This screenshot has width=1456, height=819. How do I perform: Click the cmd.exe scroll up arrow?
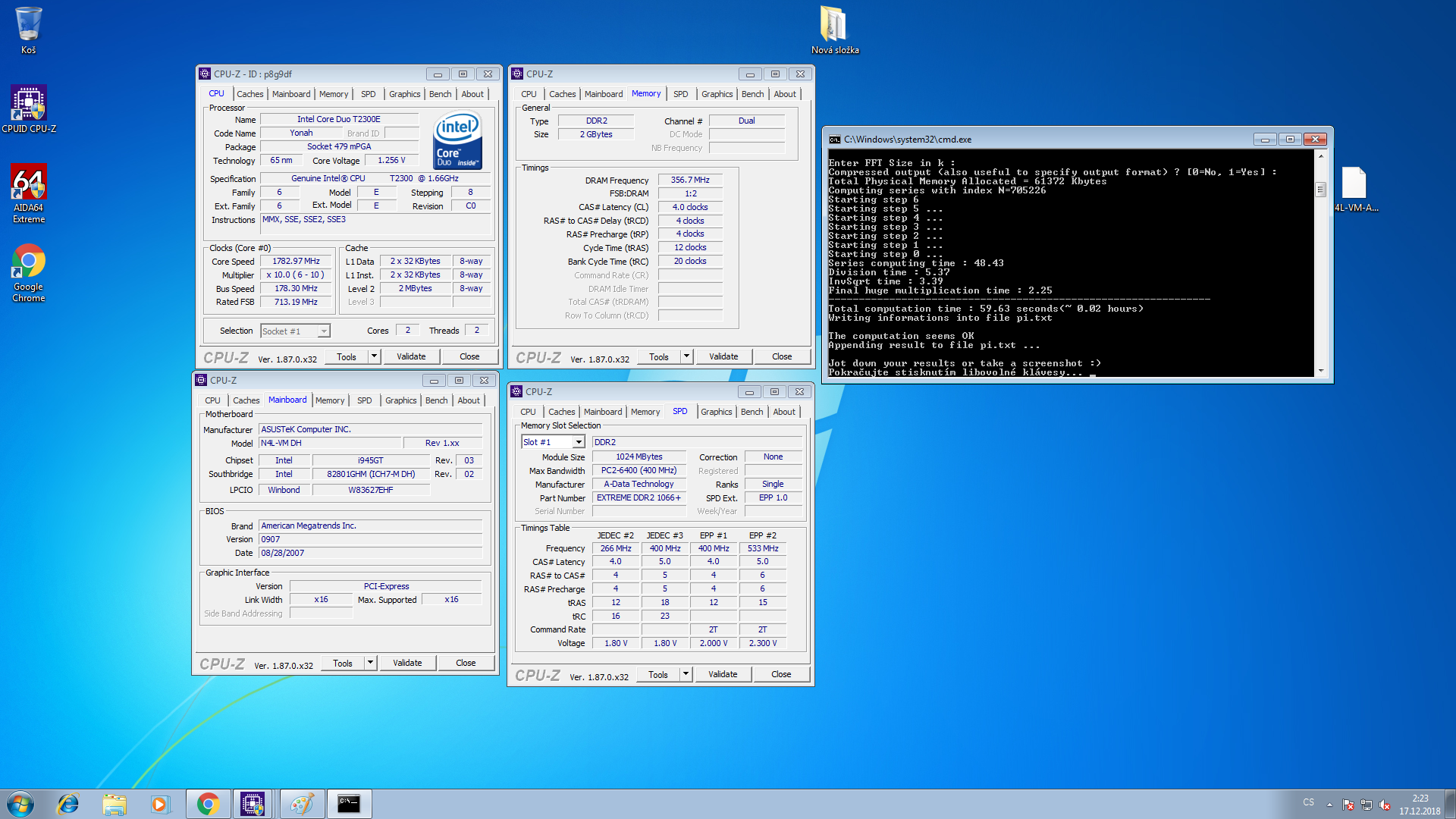[x=1320, y=155]
